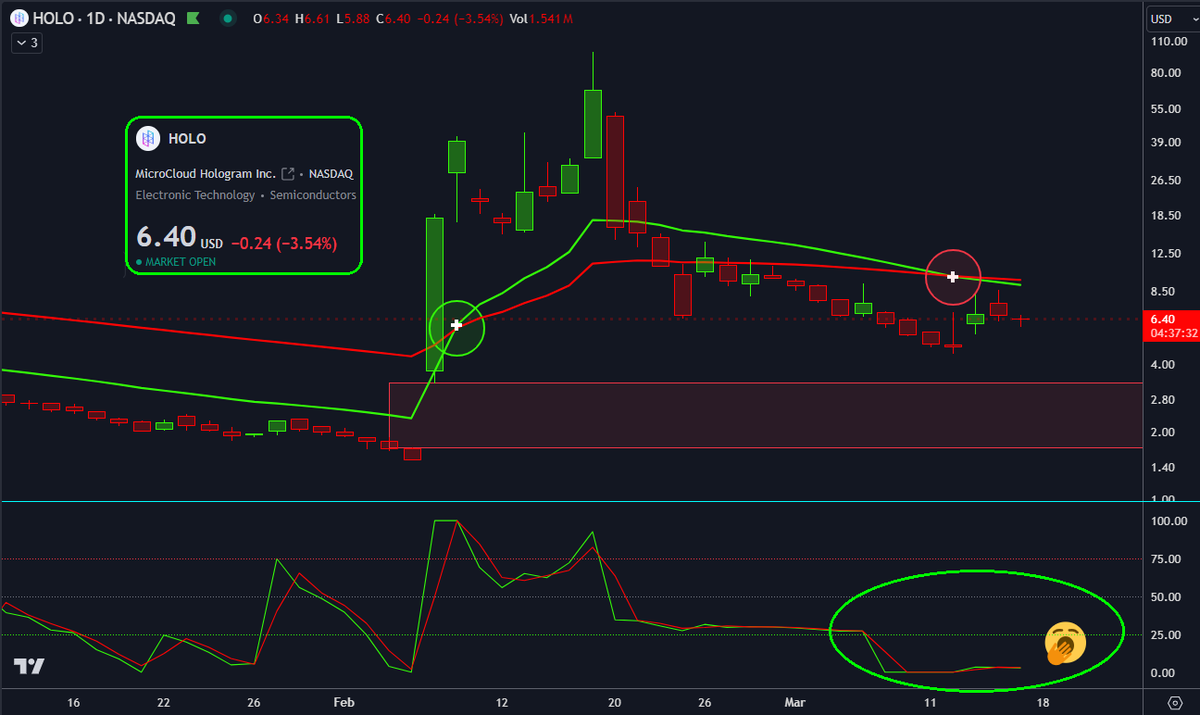
Task: Click the Vol 1.541M reading in the header
Action: click(543, 18)
